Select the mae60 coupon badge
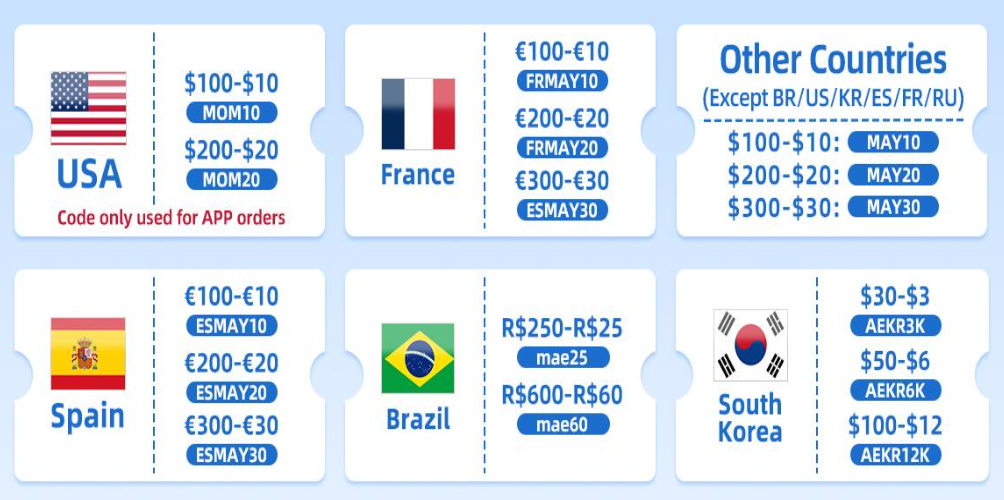 click(563, 424)
